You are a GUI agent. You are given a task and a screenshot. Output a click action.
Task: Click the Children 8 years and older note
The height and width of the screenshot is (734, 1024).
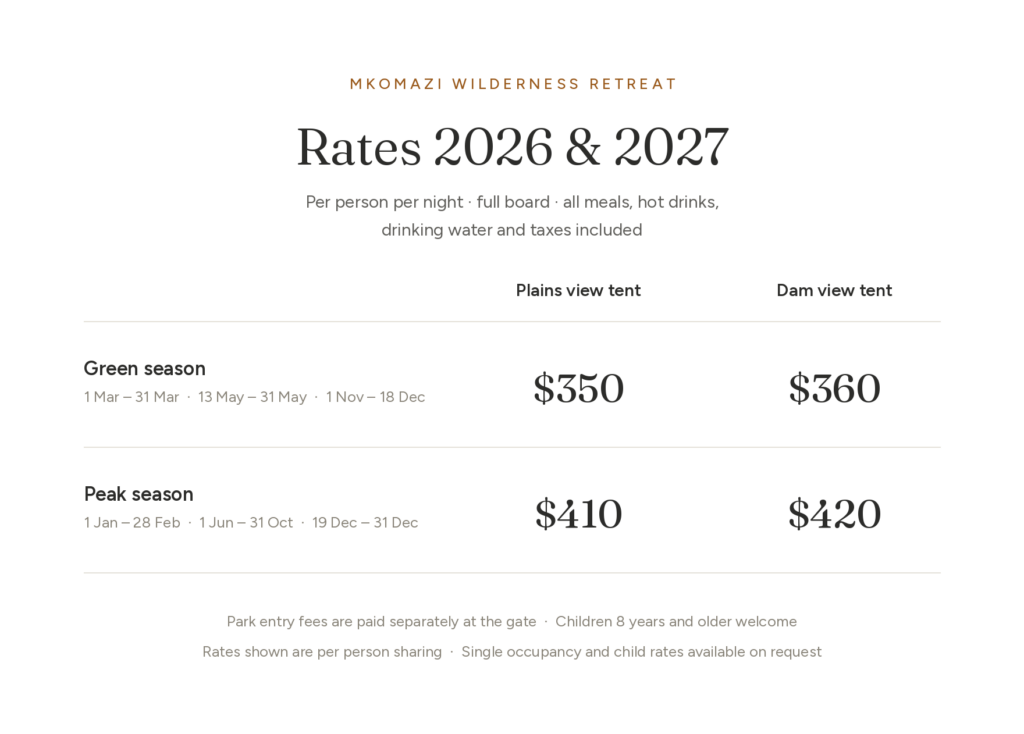point(676,622)
